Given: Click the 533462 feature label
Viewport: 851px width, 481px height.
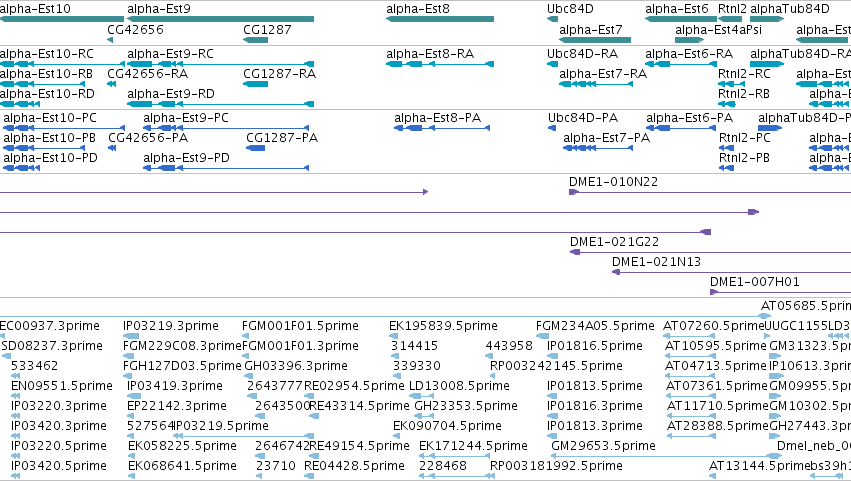Looking at the screenshot, I should click(x=34, y=366).
